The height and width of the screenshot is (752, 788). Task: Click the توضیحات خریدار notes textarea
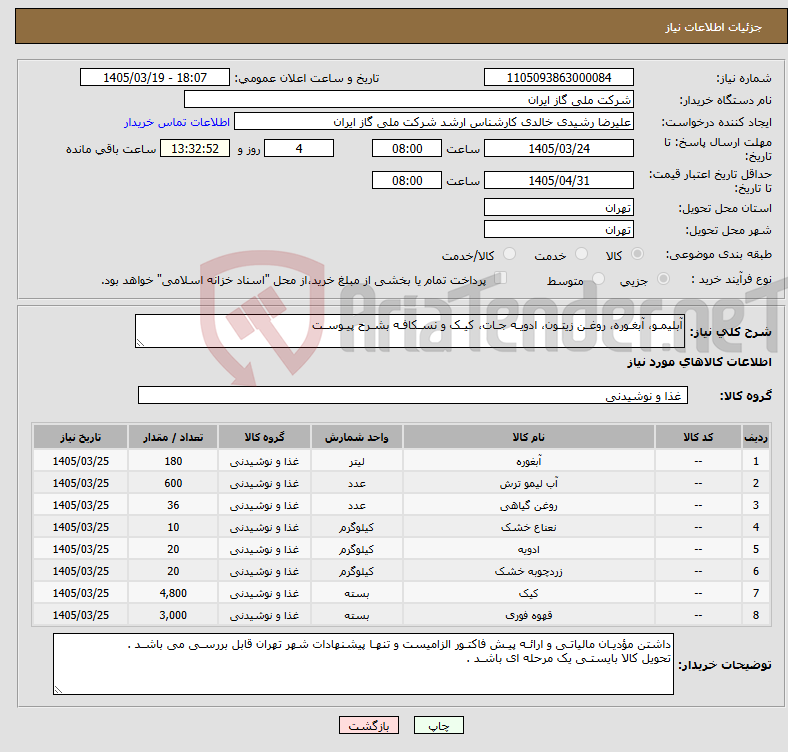[x=363, y=664]
